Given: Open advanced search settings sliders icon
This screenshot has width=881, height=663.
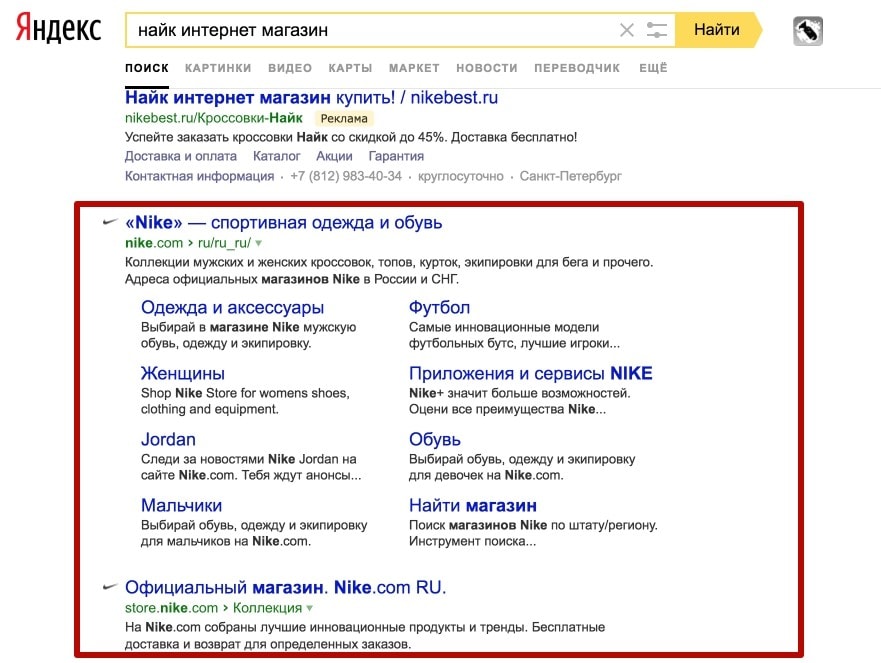Looking at the screenshot, I should 657,30.
